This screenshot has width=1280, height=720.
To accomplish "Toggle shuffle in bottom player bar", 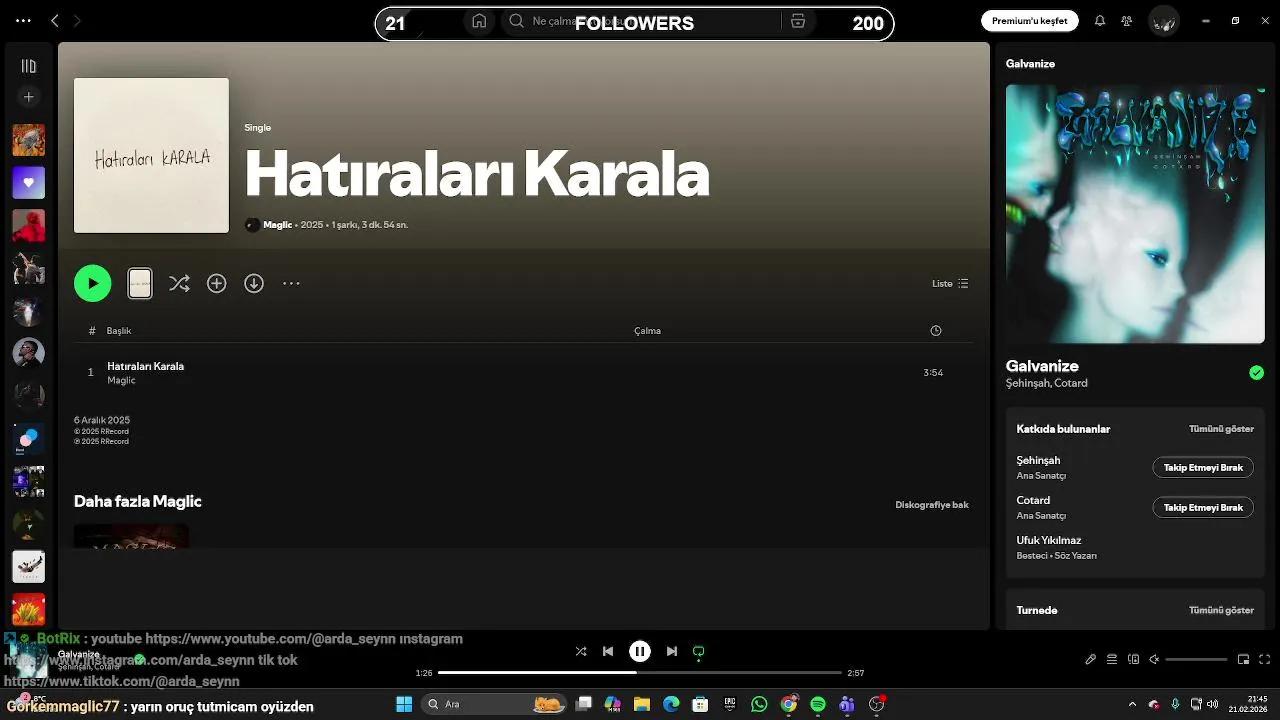I will 581,651.
